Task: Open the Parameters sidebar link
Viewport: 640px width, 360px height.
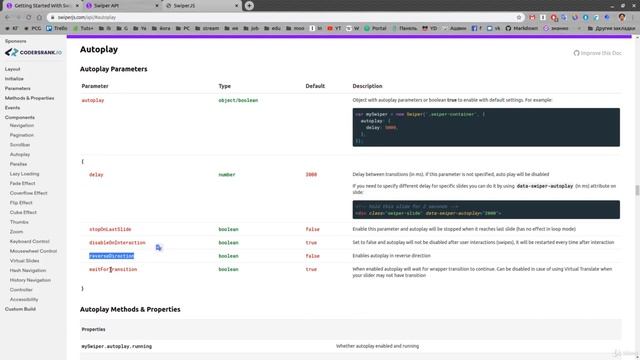Action: tap(18, 89)
